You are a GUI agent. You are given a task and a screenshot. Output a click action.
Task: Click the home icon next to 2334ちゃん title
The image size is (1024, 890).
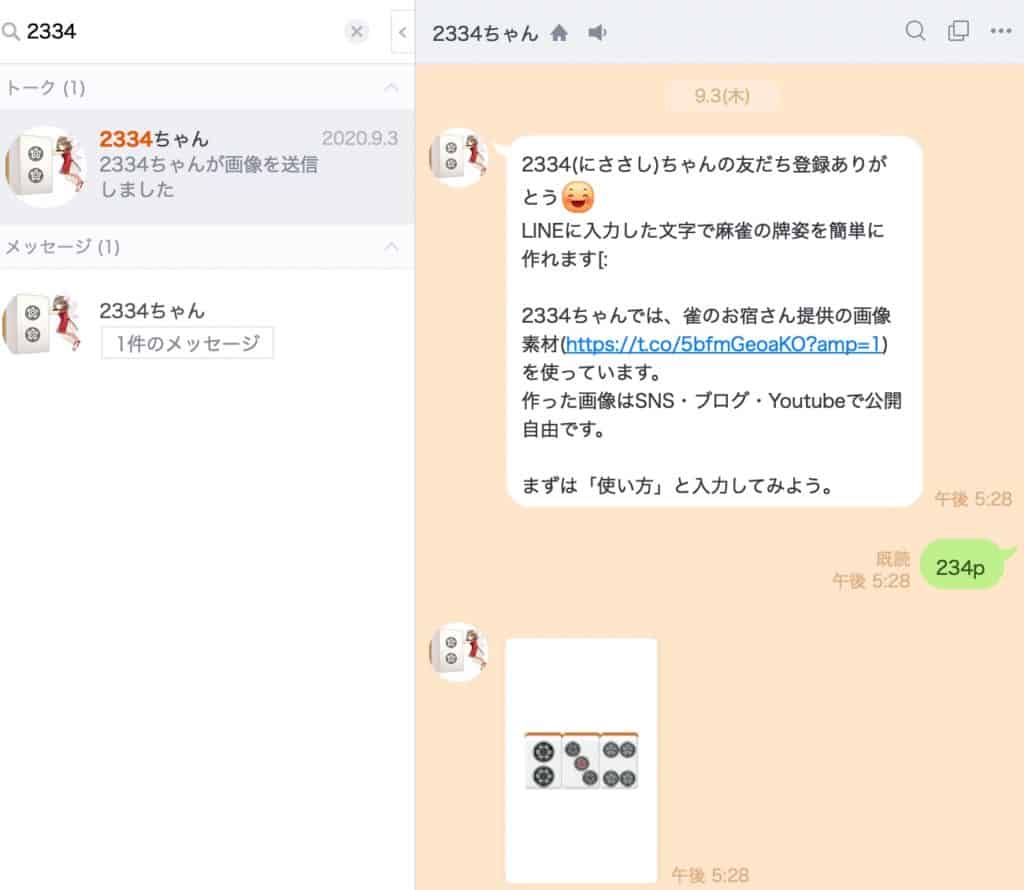pyautogui.click(x=559, y=33)
